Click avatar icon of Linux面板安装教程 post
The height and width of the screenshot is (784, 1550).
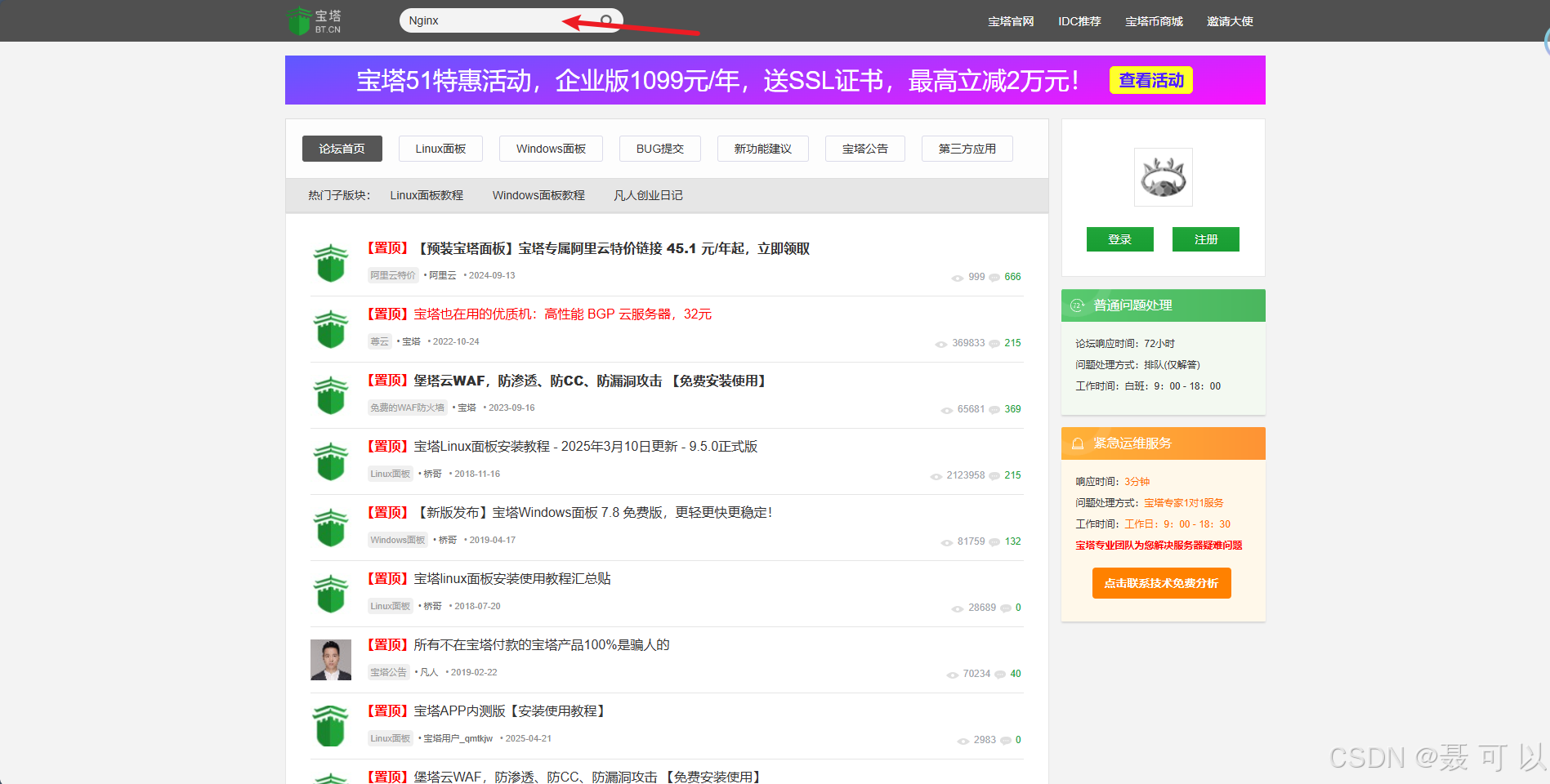coord(331,461)
